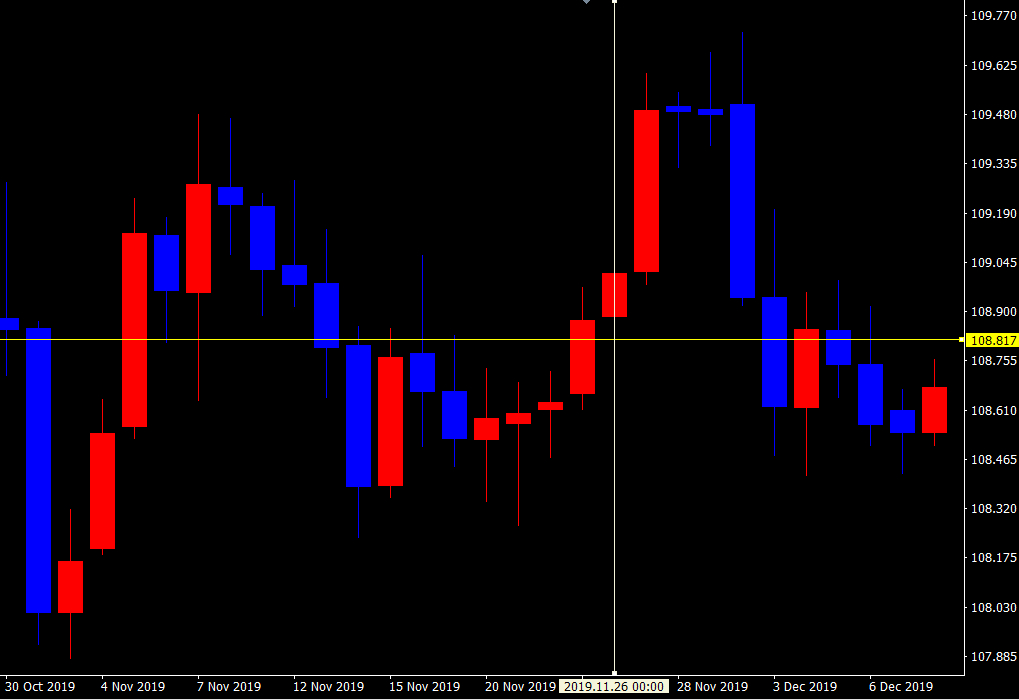Viewport: 1019px width, 700px height.
Task: Click the 28 Nov 2019 date label
Action: click(x=712, y=686)
